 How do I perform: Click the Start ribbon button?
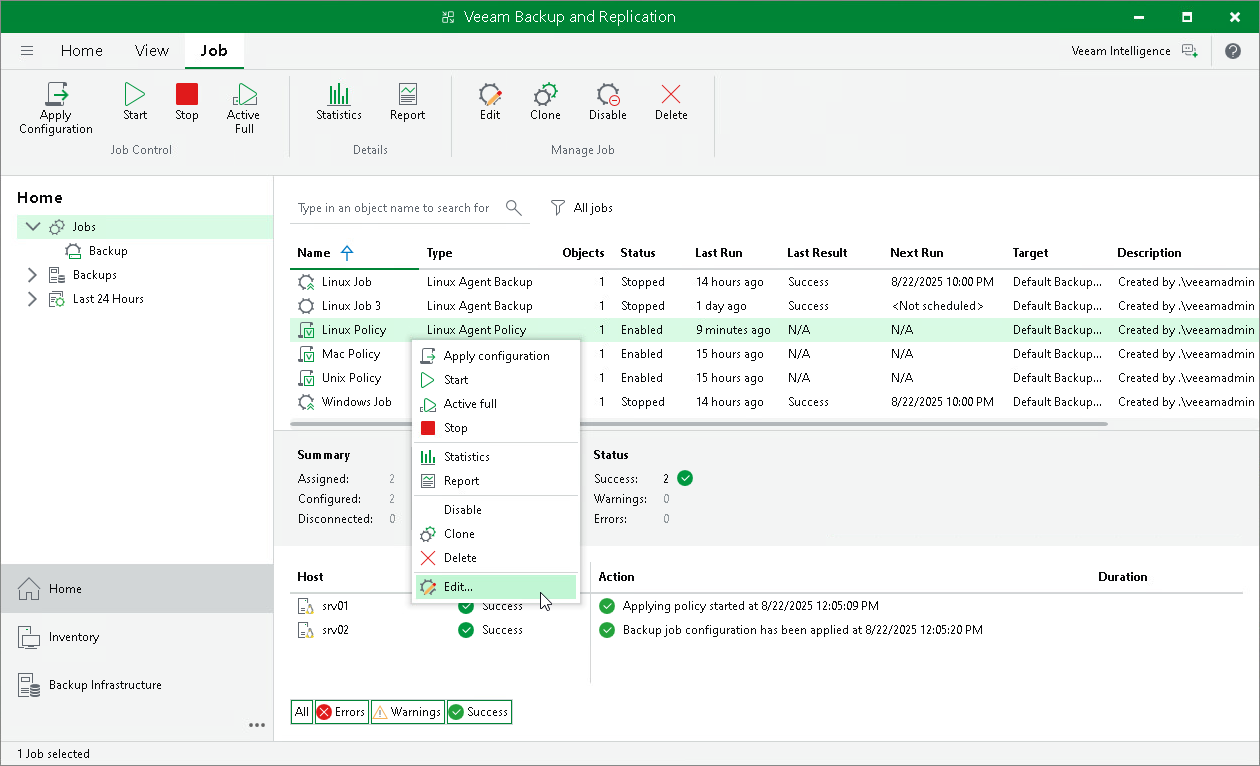point(135,102)
